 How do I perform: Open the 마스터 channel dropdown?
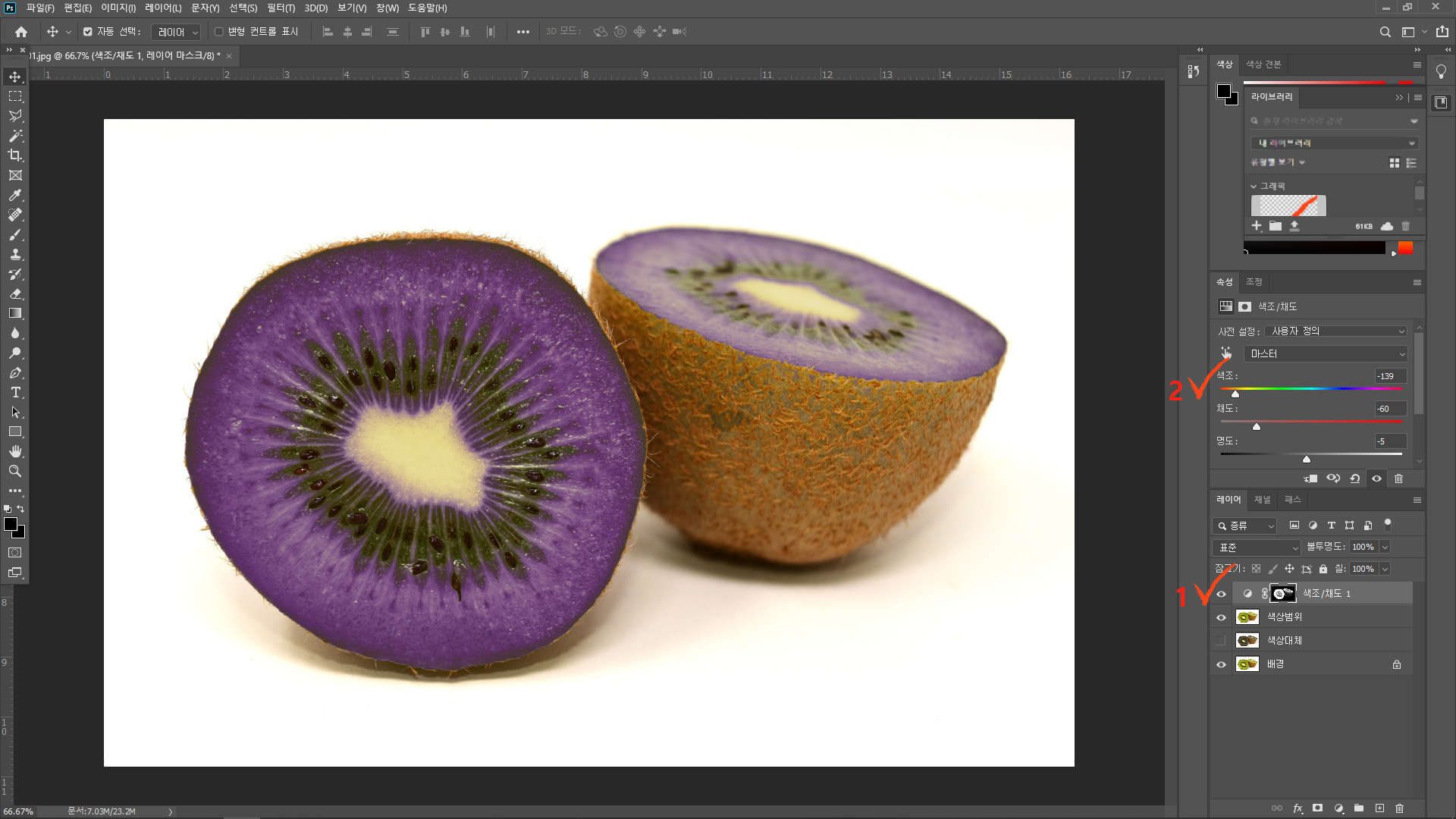coord(1326,354)
